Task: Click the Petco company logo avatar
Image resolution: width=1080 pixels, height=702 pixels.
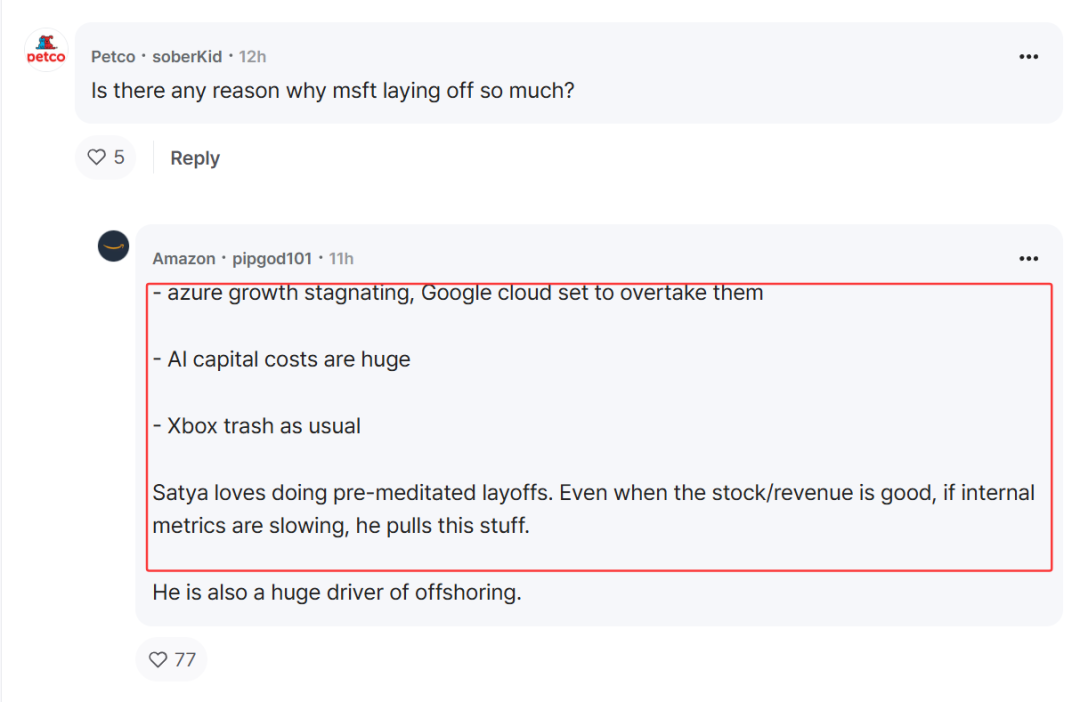Action: point(46,50)
